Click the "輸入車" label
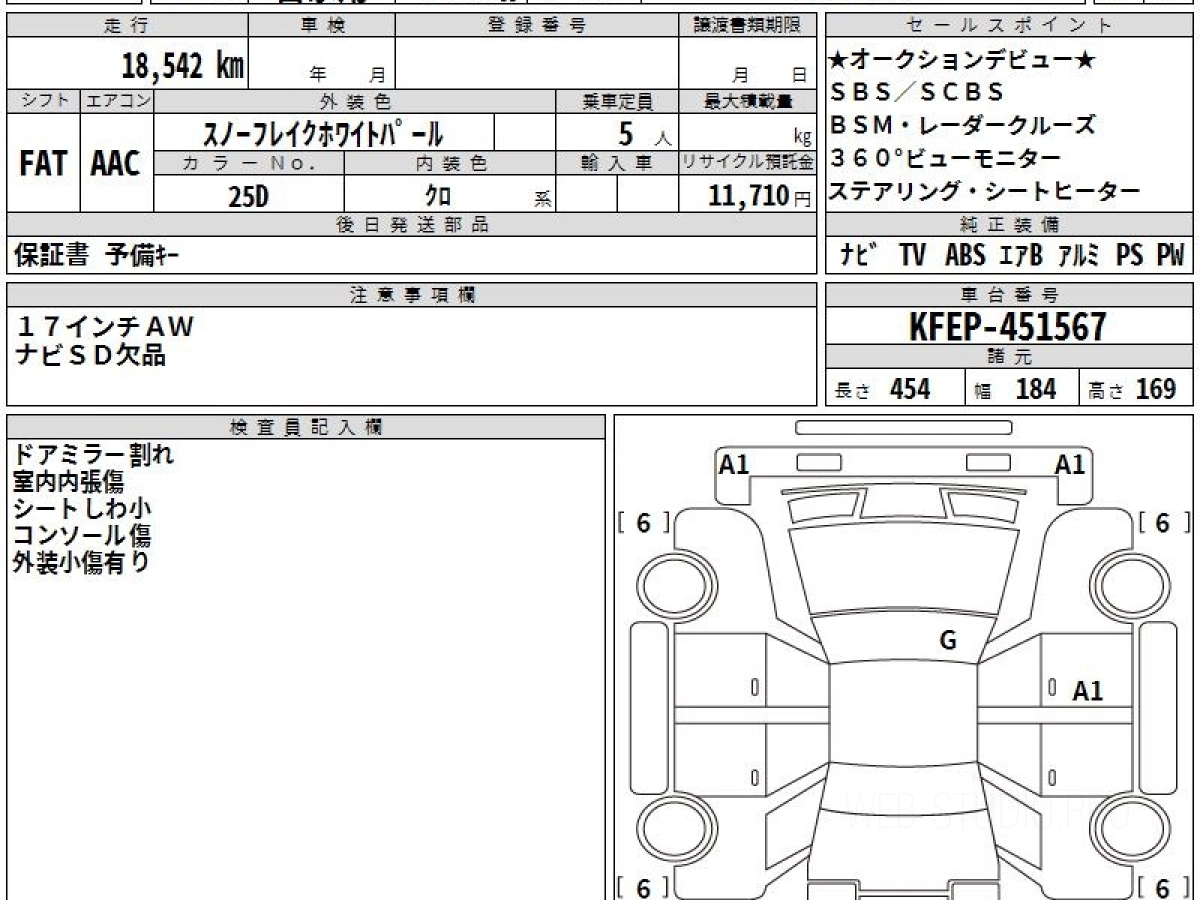Viewport: 1200px width, 900px height. pyautogui.click(x=617, y=163)
